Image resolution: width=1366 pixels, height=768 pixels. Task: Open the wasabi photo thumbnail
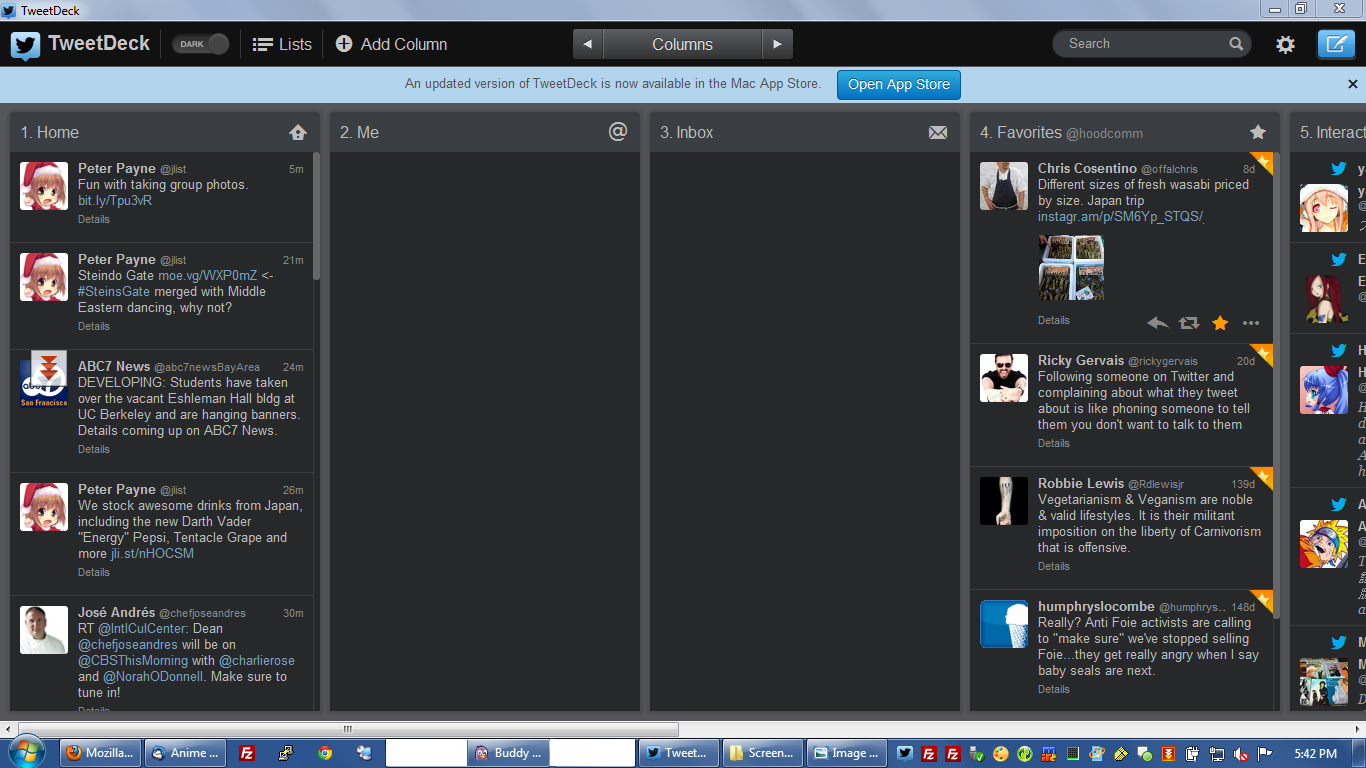[1071, 268]
